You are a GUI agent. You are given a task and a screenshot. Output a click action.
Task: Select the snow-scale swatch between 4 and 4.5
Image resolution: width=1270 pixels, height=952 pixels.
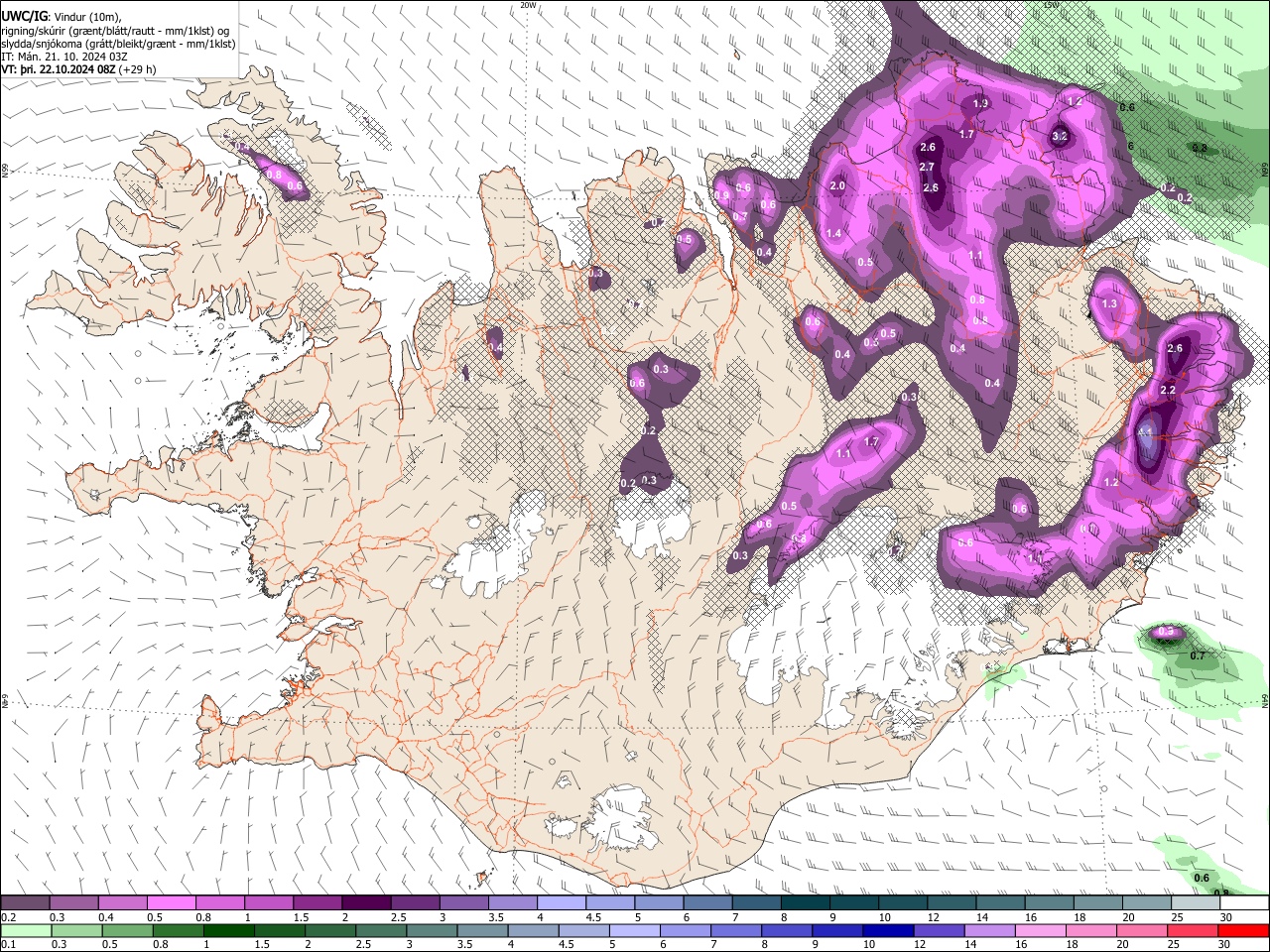tap(561, 903)
